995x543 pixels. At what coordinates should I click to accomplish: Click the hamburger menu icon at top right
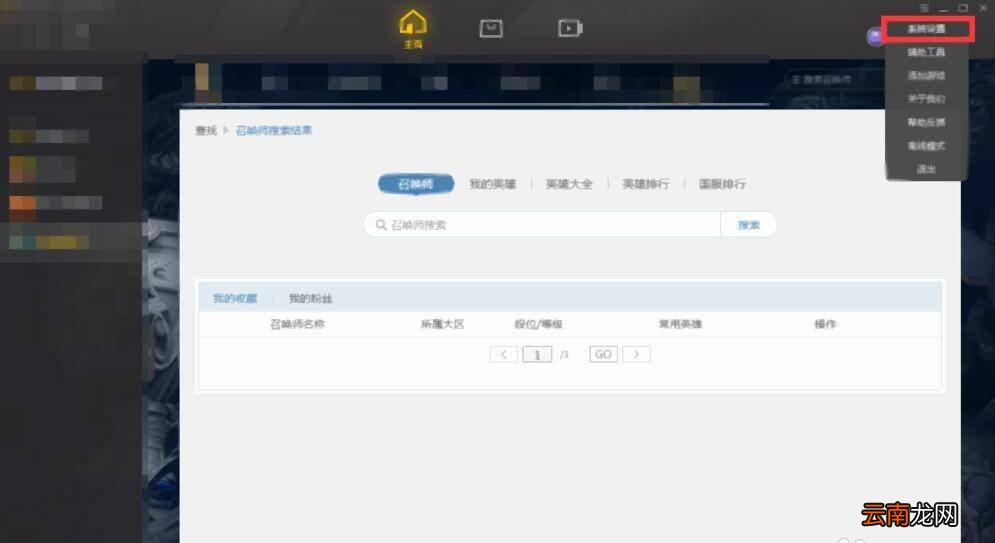tap(924, 8)
